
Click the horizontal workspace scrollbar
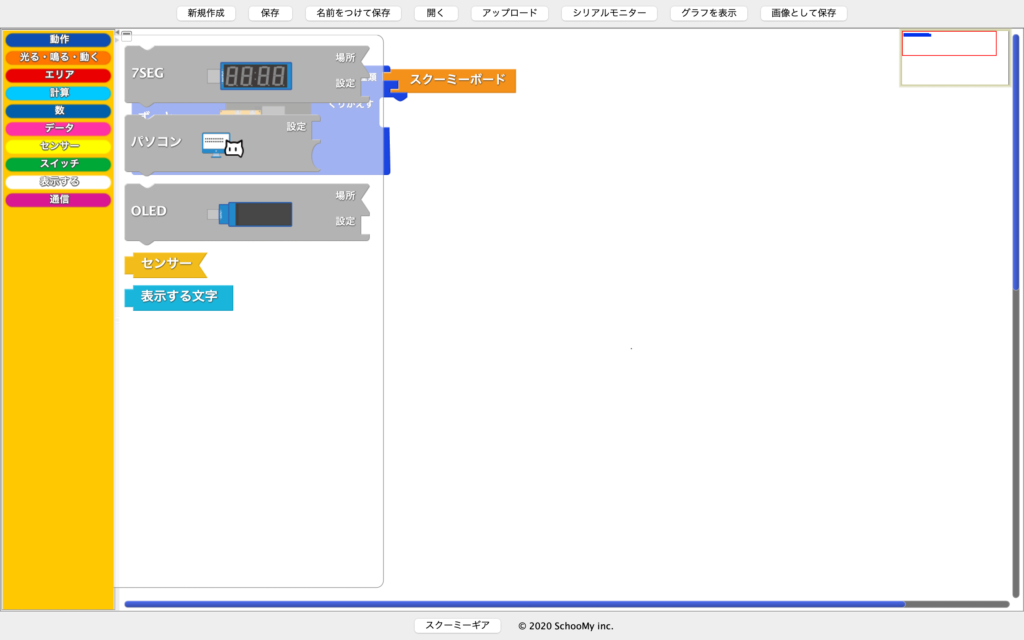tap(515, 604)
